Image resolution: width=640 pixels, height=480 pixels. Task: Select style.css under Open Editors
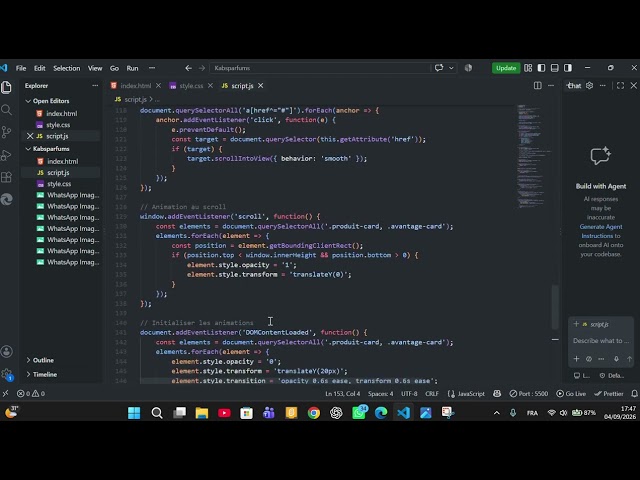click(x=58, y=125)
